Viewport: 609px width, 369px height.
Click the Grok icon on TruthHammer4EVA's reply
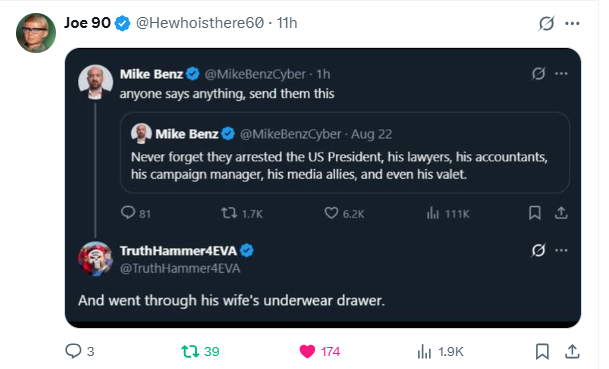538,250
